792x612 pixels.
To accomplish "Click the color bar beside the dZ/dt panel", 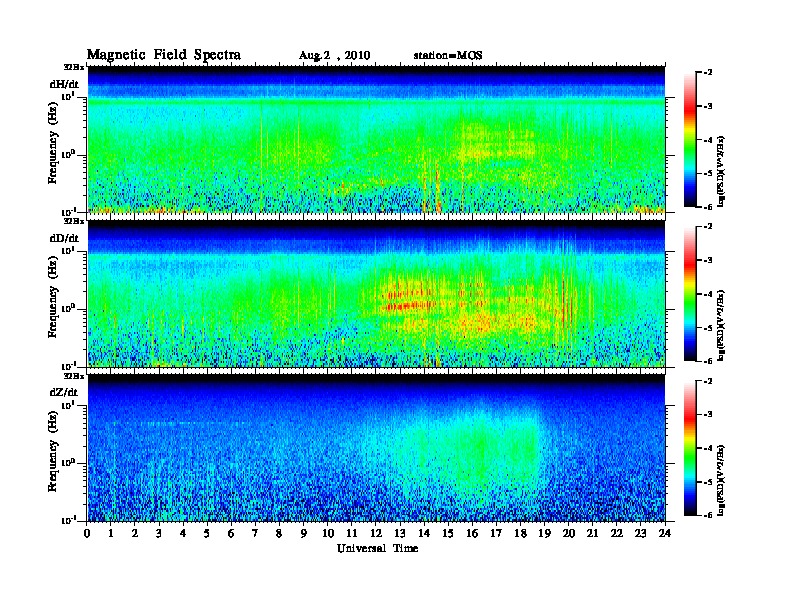I will 689,448.
